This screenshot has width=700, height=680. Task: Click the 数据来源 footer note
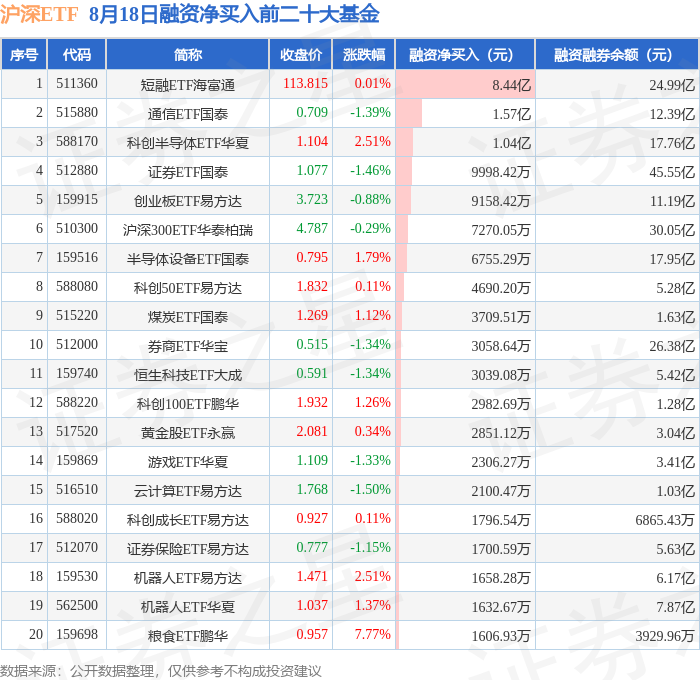[x=160, y=671]
